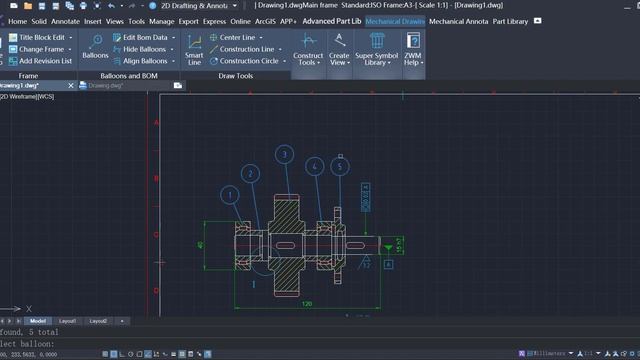Toggle object snap tracking status icon
The image size is (640, 360).
pos(148,354)
